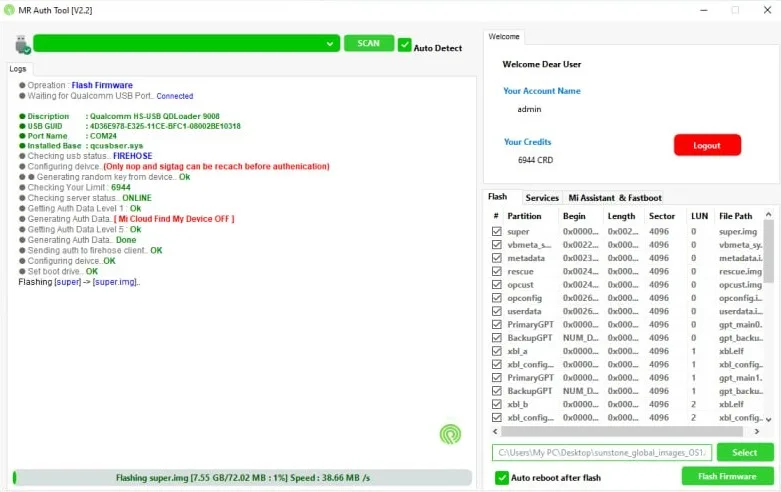Image resolution: width=781 pixels, height=492 pixels.
Task: Uncheck the super partition checkbox
Action: 497,231
